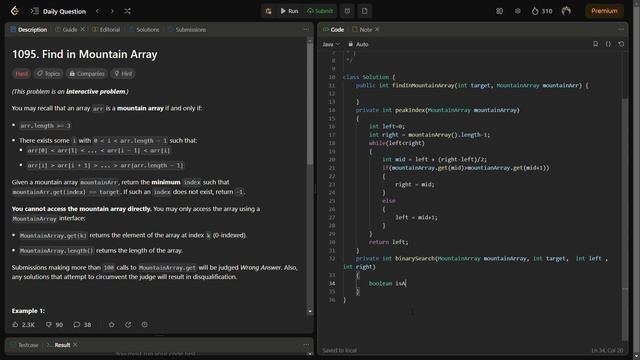
Task: Click line 32 binarySearch method signature
Action: click(475, 262)
